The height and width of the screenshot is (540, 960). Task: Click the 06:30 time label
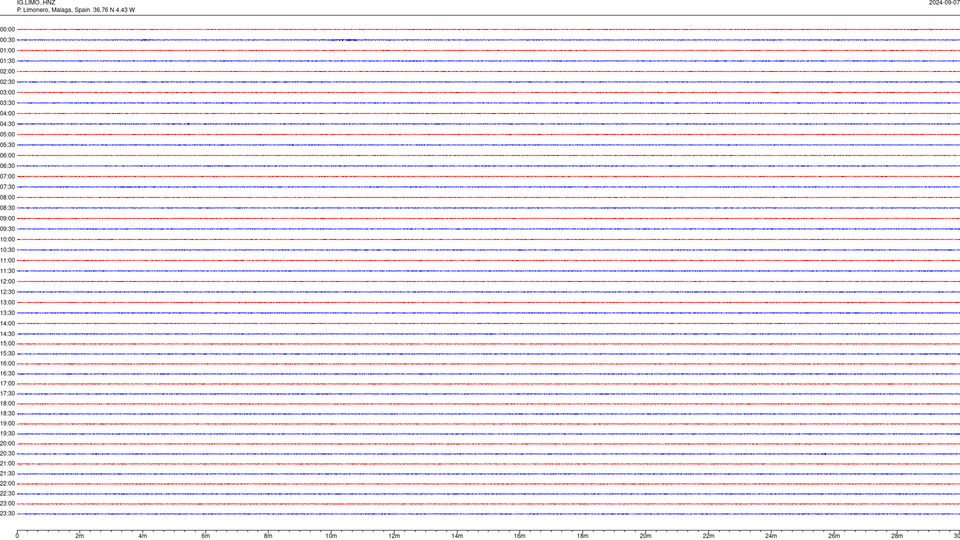7,166
